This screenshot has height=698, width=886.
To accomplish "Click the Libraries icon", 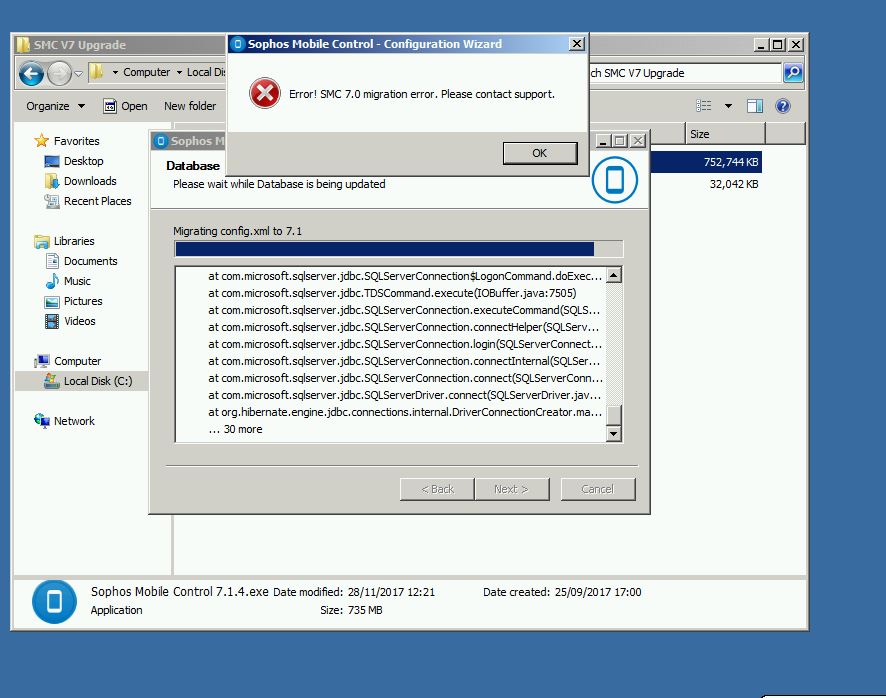I will pyautogui.click(x=41, y=241).
